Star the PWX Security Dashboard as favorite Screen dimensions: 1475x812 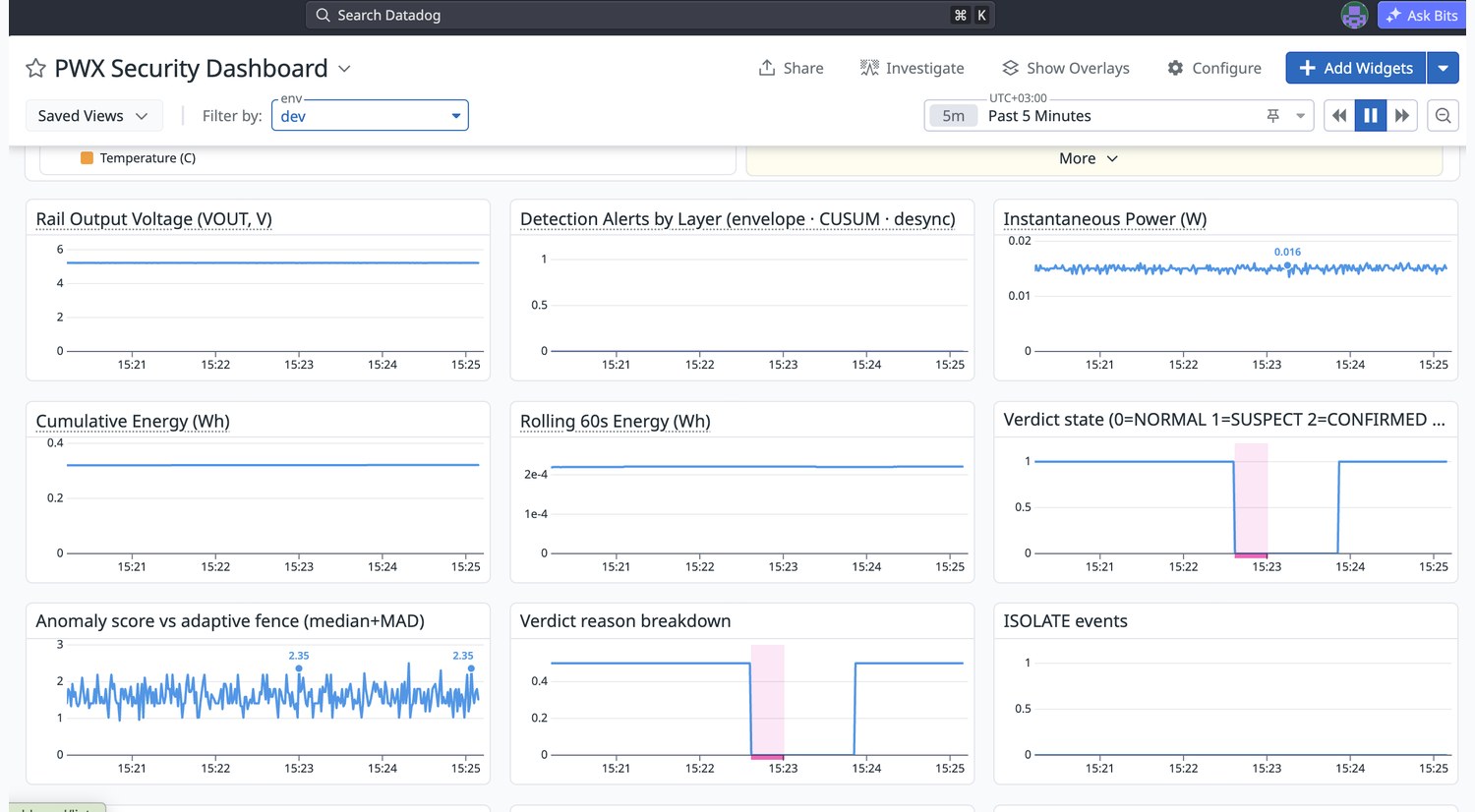tap(35, 68)
